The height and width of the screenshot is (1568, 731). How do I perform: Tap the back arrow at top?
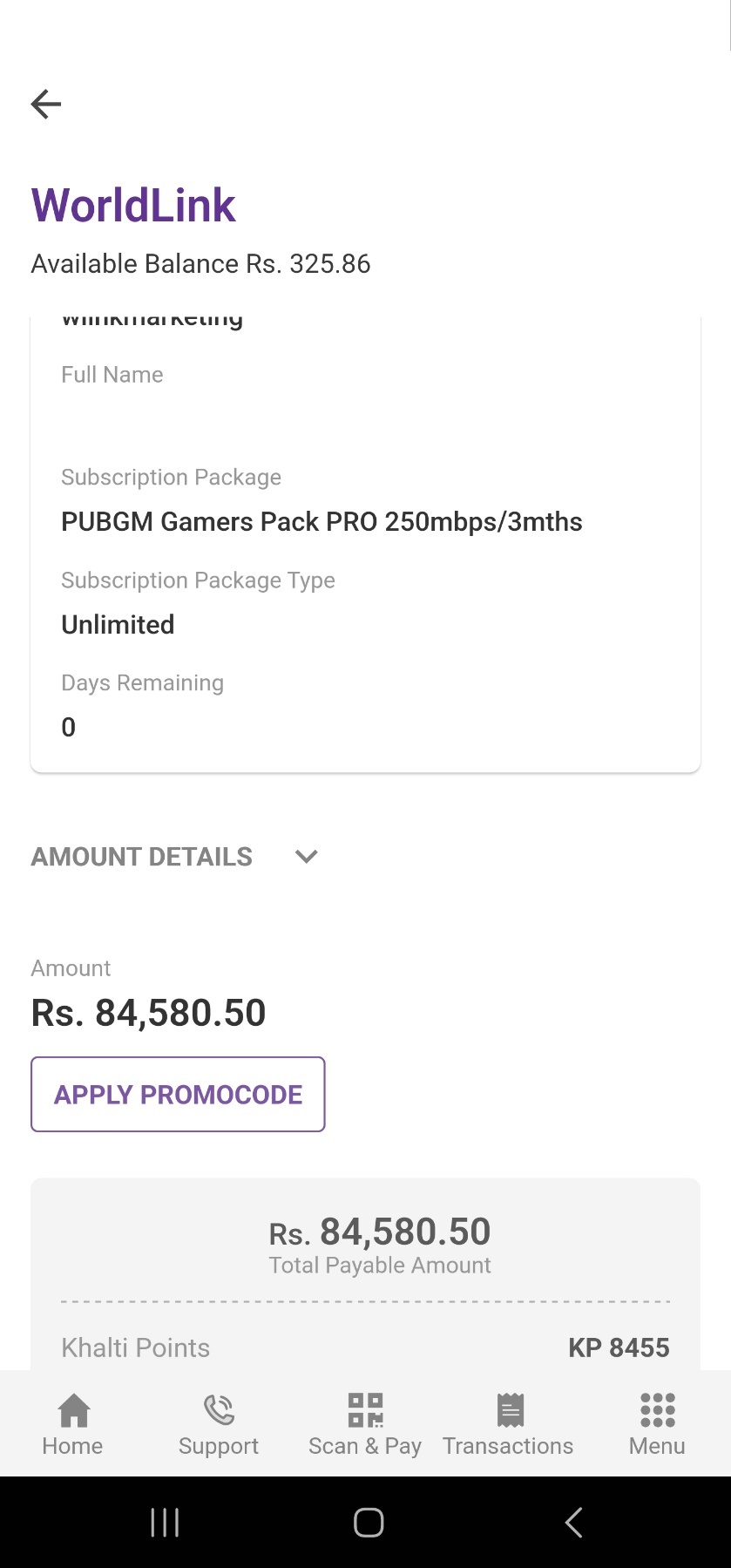click(x=46, y=105)
